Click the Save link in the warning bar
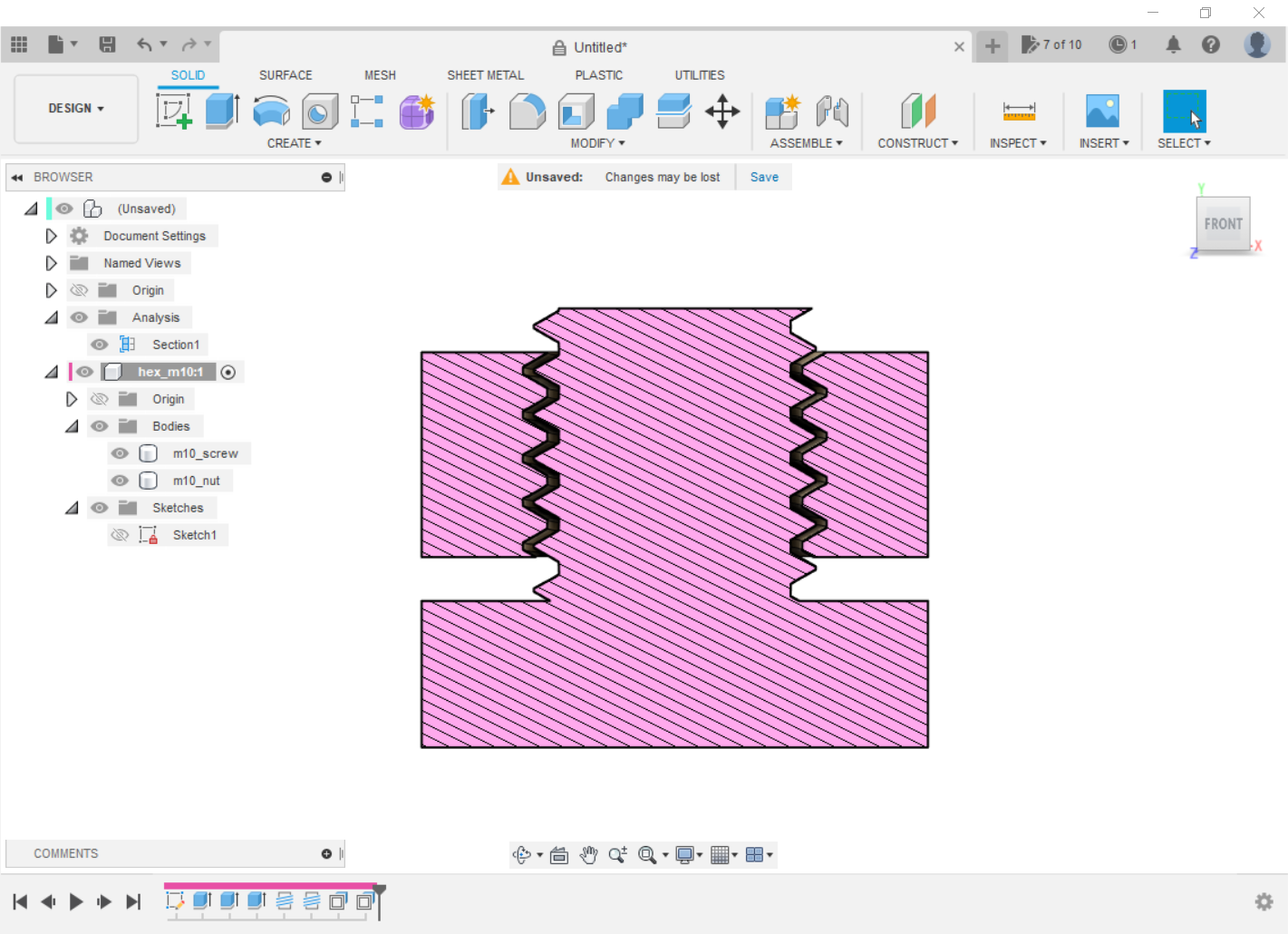The width and height of the screenshot is (1288, 934). [x=764, y=177]
